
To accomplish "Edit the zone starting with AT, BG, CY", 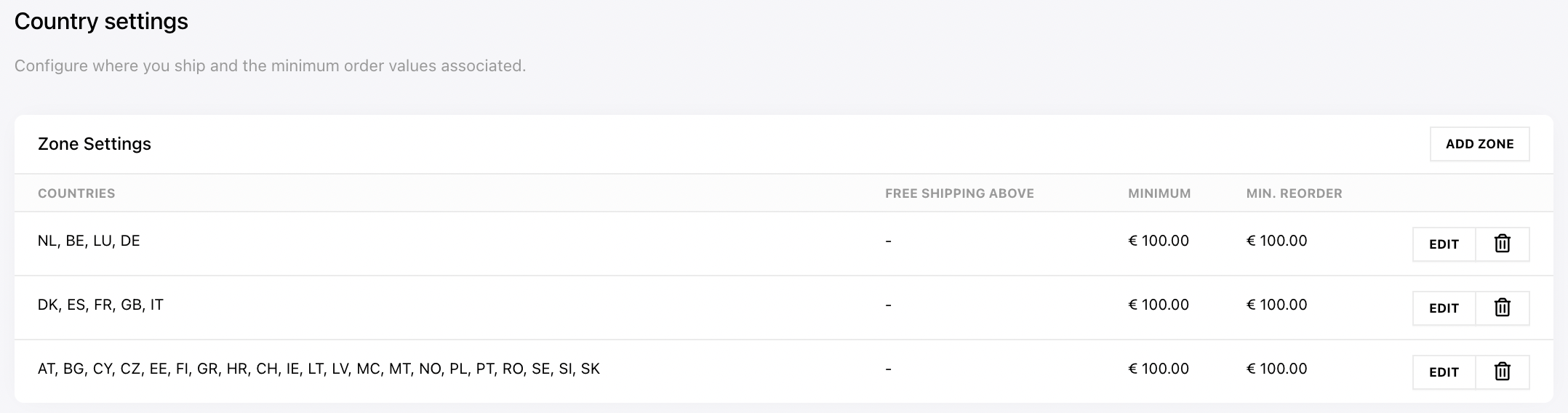I will [1444, 372].
